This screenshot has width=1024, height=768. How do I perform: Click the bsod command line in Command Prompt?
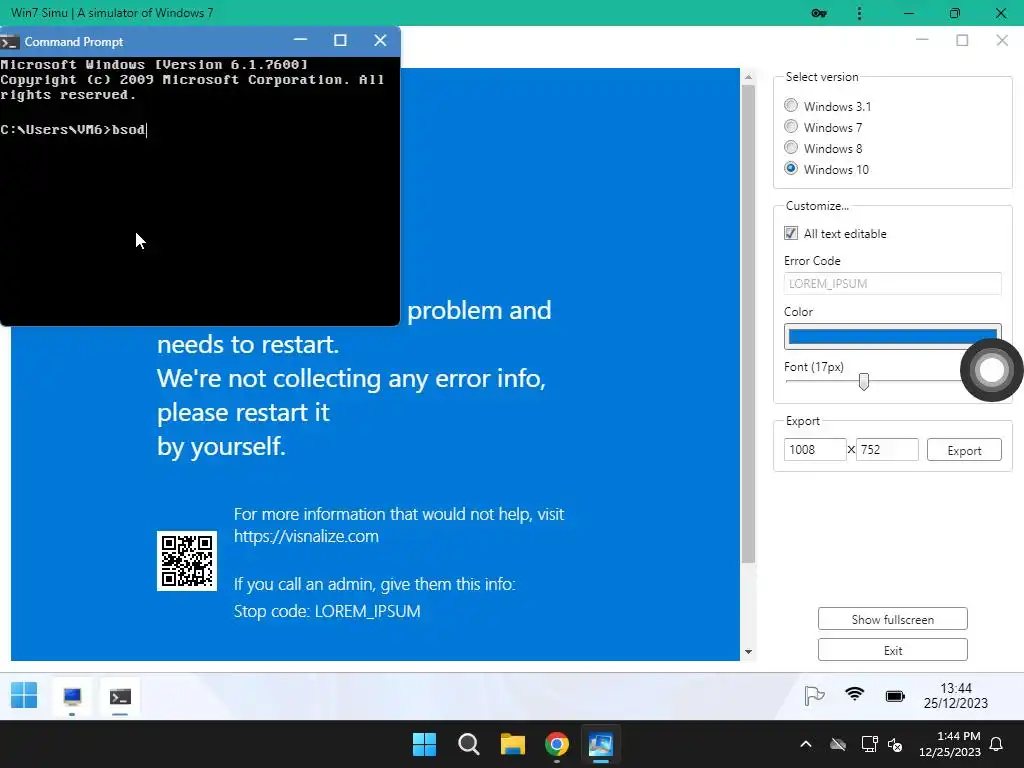[x=73, y=129]
